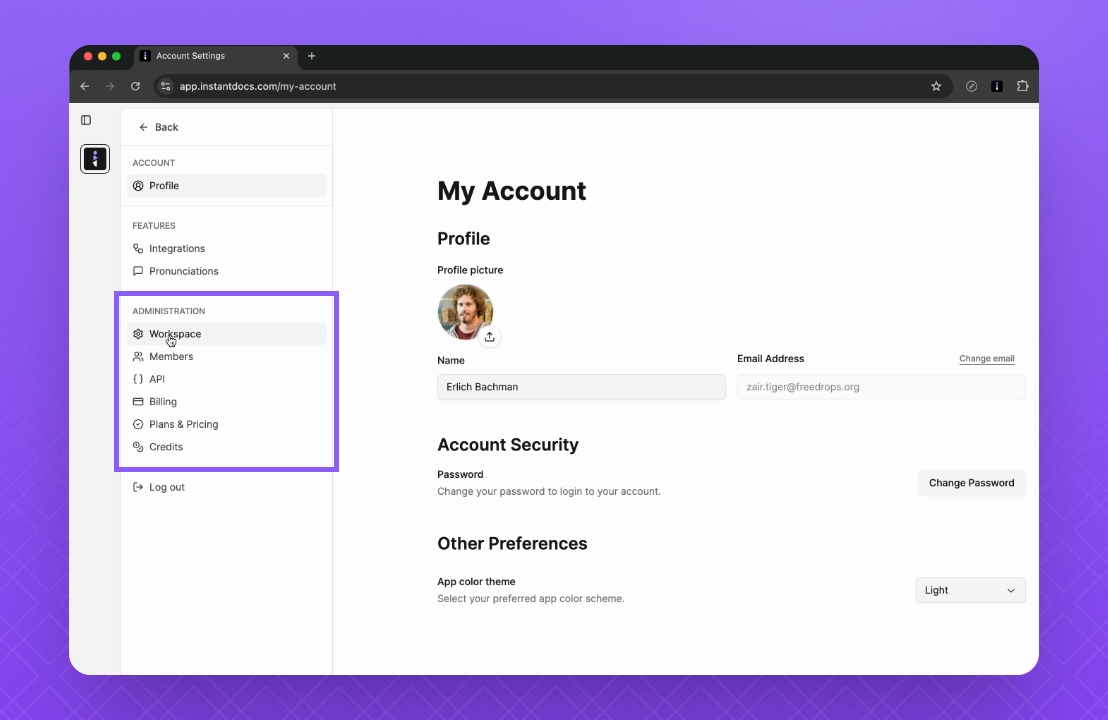Image resolution: width=1108 pixels, height=720 pixels.
Task: Click the Change email link
Action: (986, 359)
